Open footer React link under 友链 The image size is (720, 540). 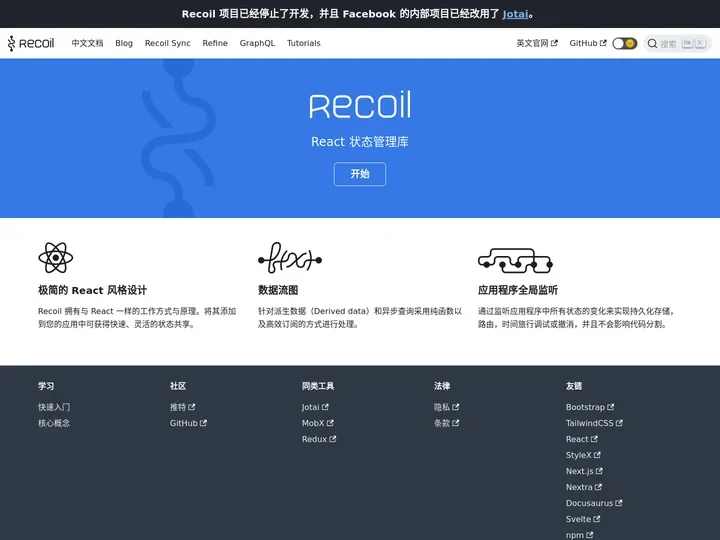(x=582, y=439)
